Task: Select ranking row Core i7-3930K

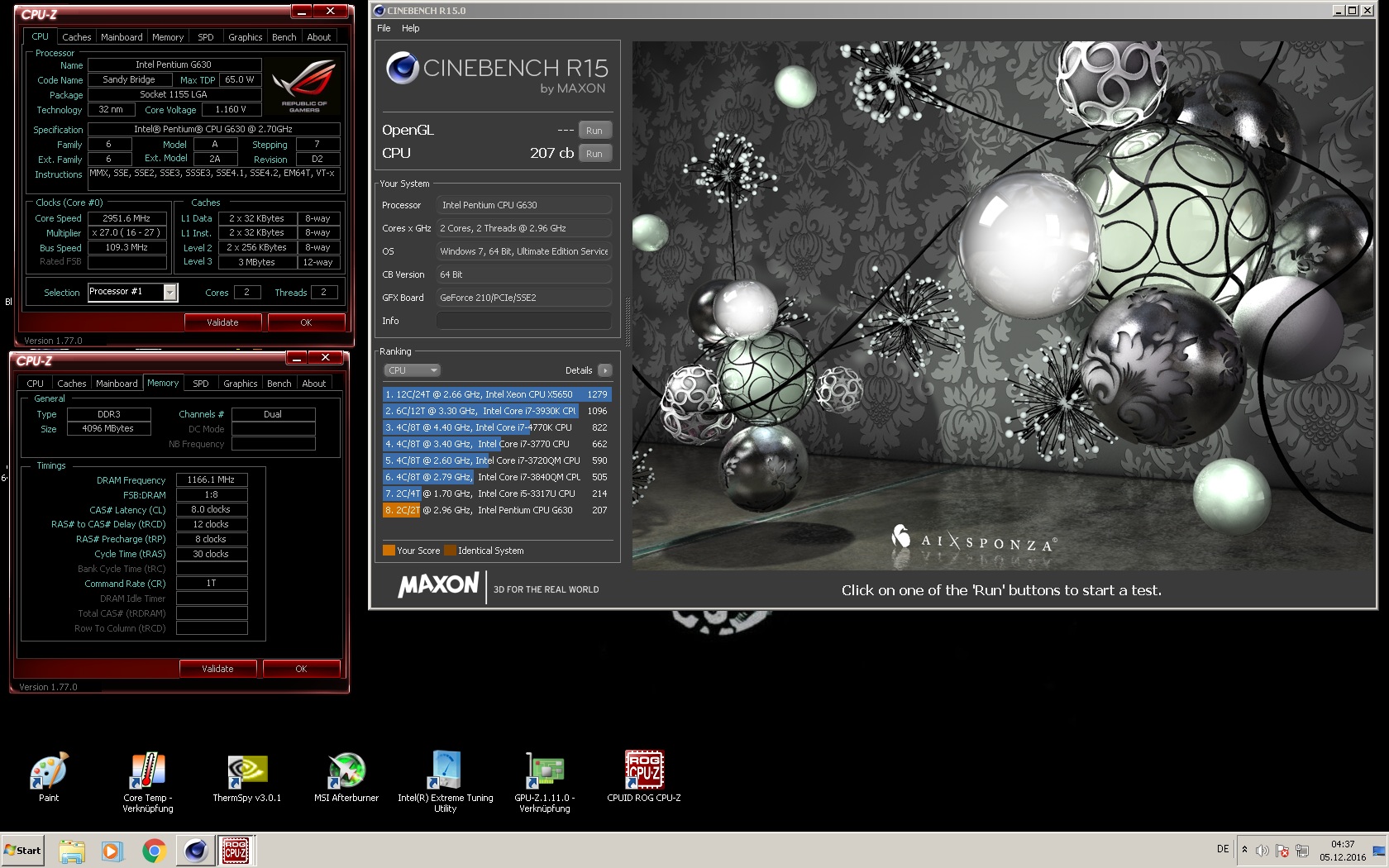Action: point(496,411)
